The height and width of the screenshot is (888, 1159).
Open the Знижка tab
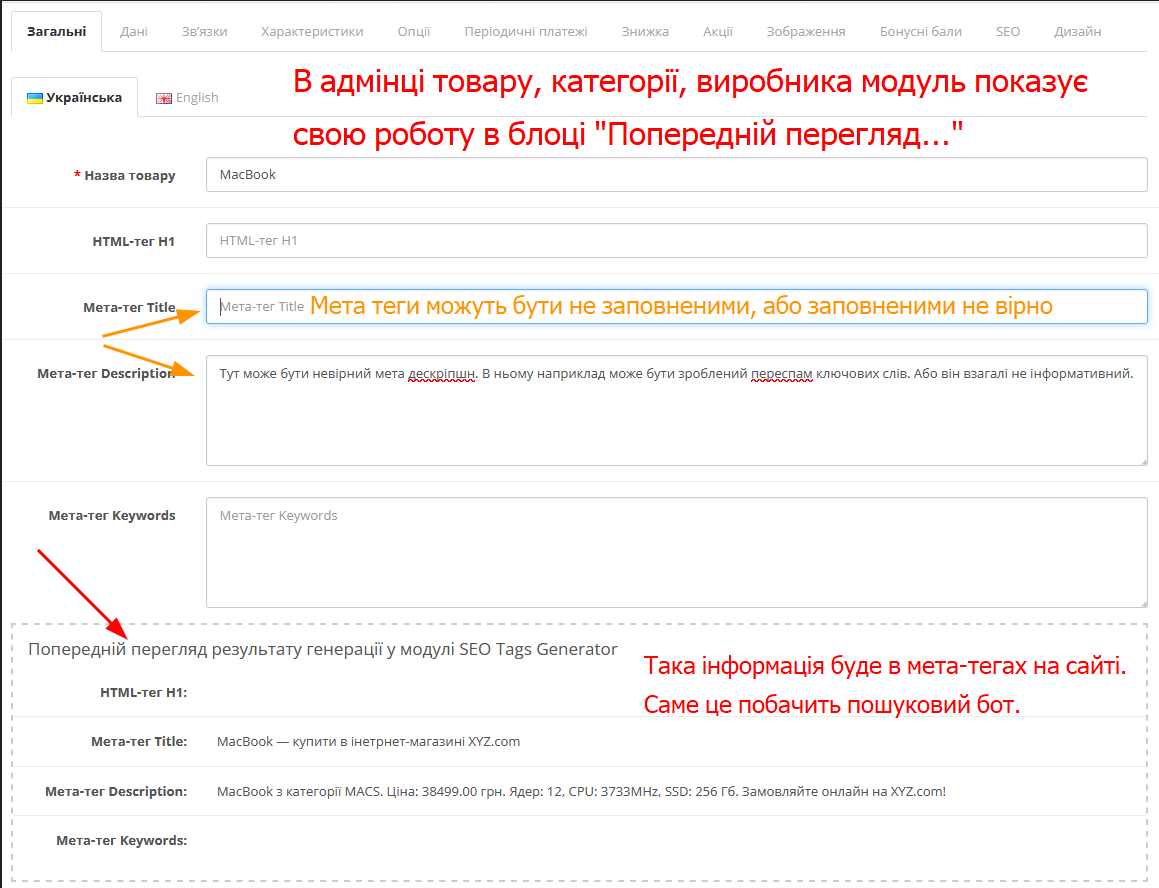coord(645,32)
